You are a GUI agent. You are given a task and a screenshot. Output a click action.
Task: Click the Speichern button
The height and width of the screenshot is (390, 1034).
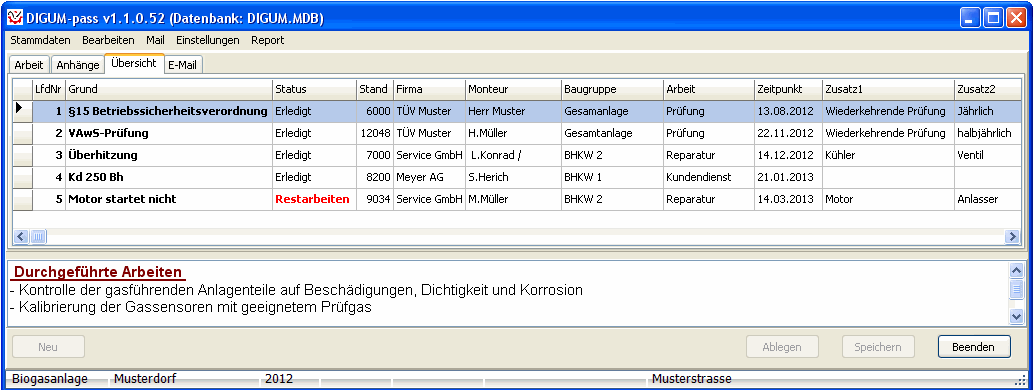tap(878, 346)
